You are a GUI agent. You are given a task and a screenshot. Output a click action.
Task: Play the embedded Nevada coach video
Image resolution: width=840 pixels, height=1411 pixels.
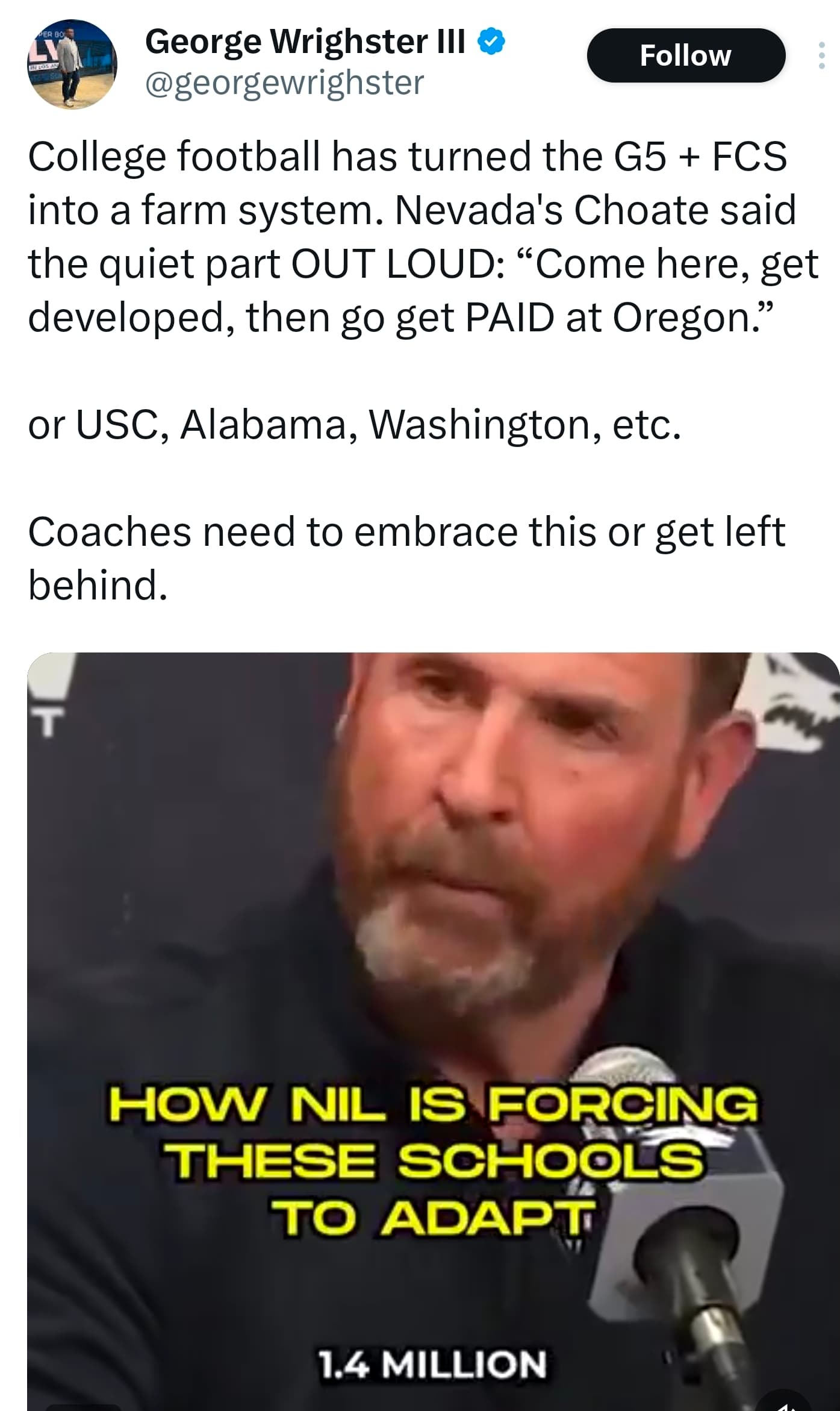coord(434,1031)
